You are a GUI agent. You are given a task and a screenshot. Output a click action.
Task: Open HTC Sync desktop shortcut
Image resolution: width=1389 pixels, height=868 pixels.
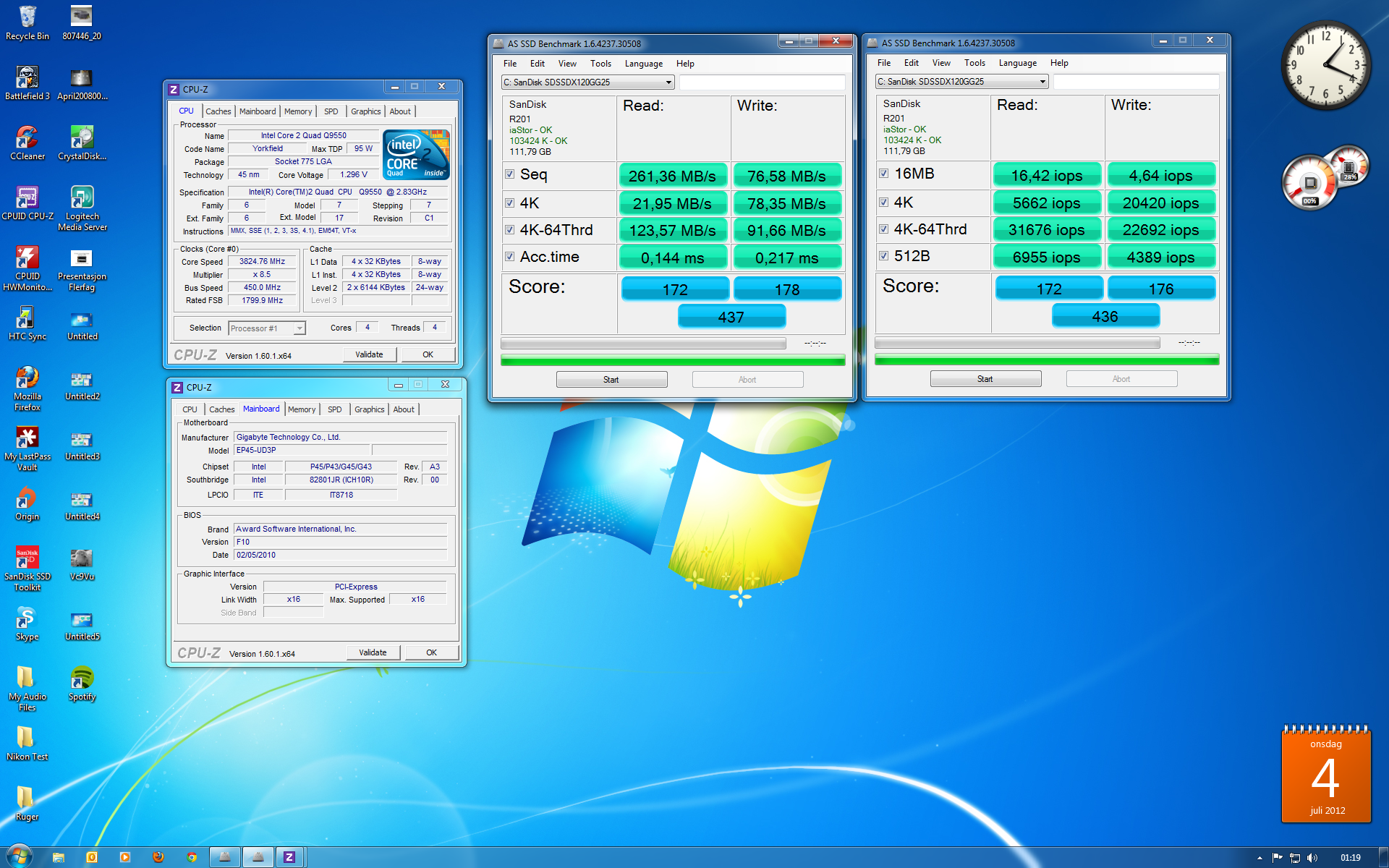27,323
